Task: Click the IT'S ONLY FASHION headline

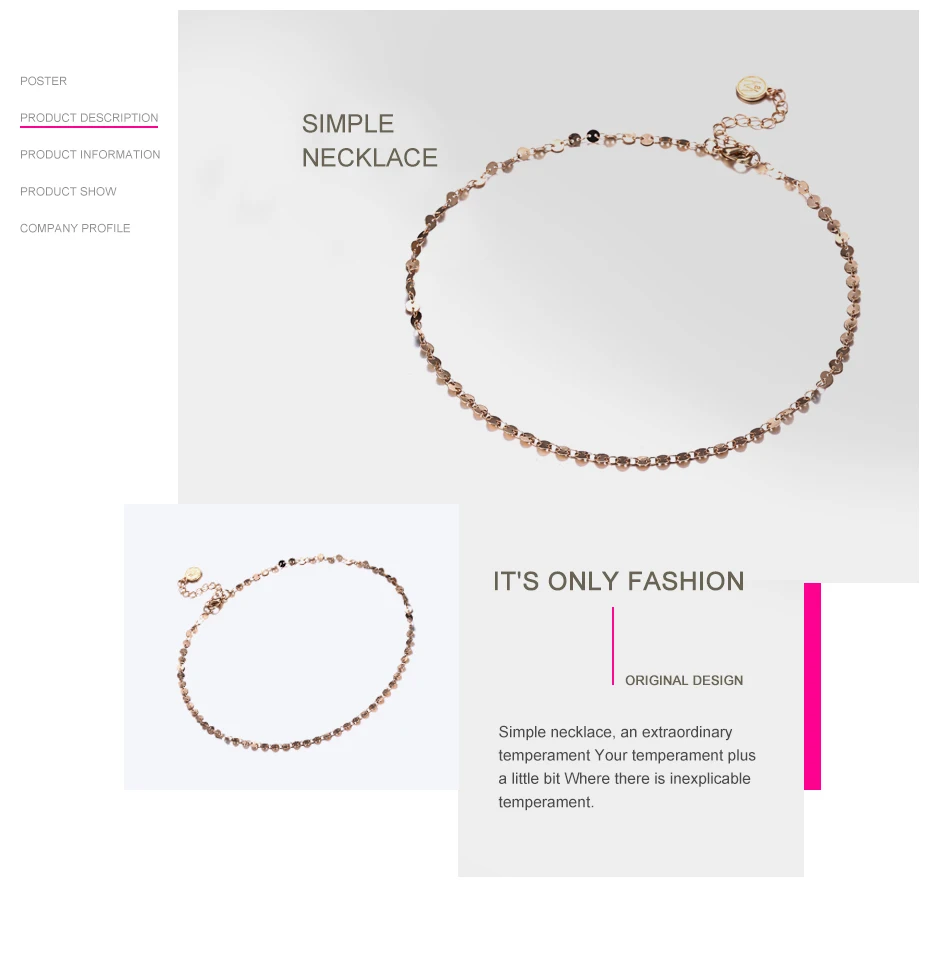Action: [x=618, y=581]
